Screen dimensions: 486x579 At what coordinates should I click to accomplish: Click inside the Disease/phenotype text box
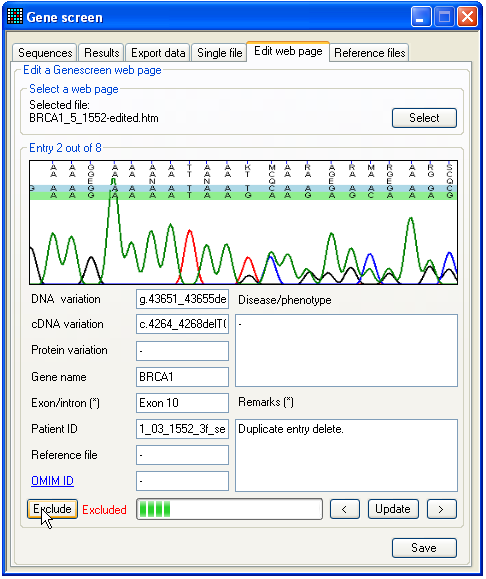tap(346, 350)
